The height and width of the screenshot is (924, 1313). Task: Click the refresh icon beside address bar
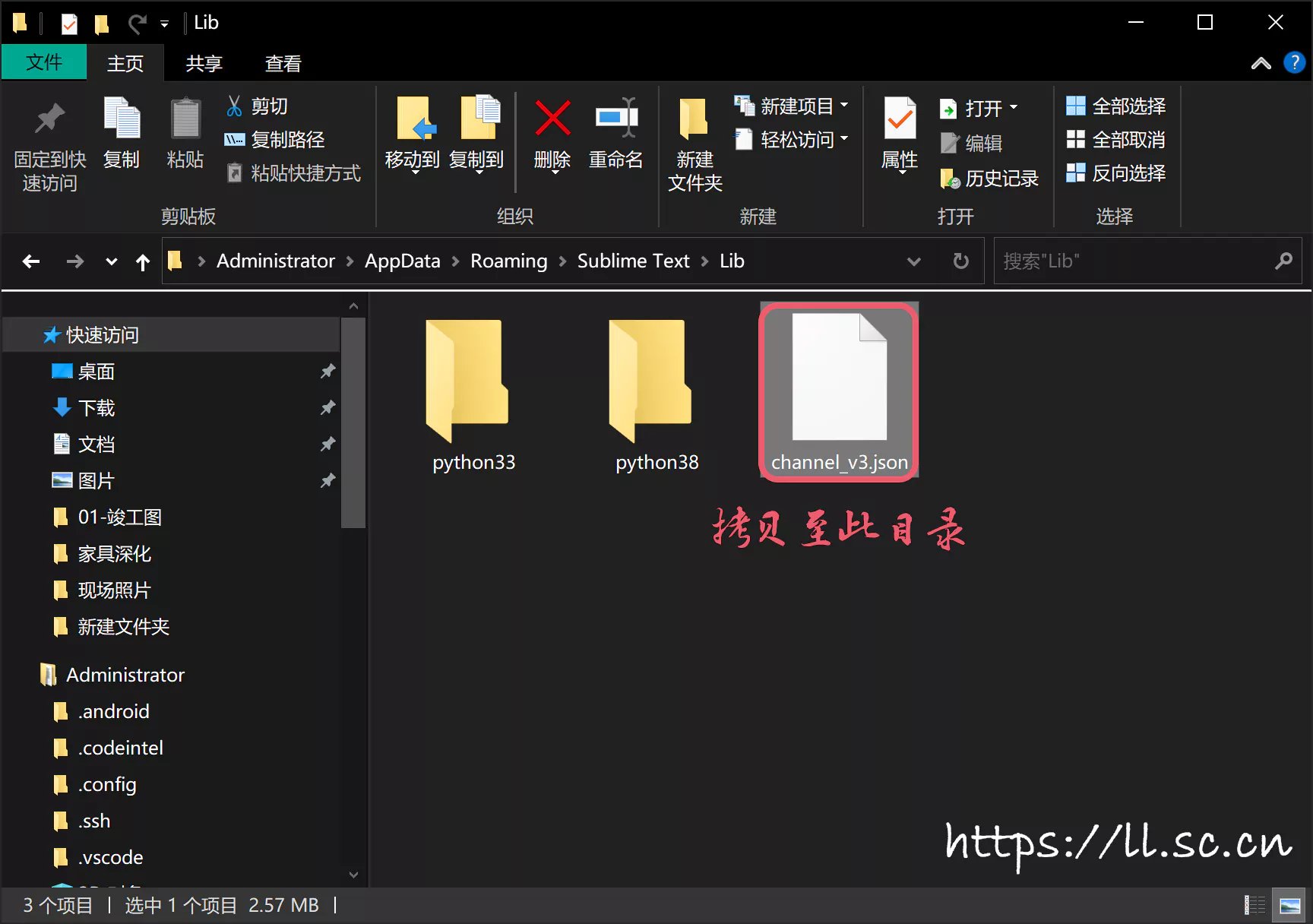[961, 261]
